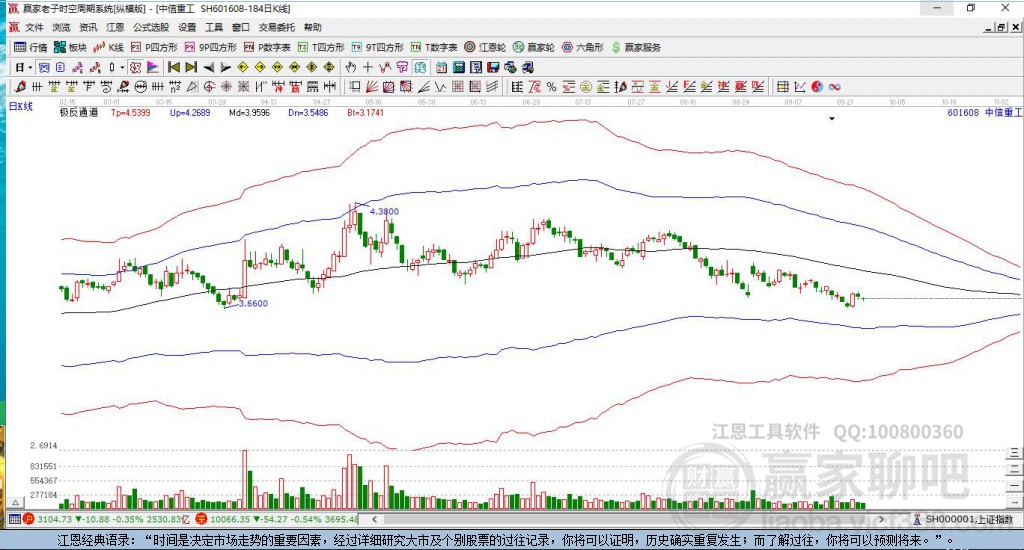Open the 9T四方形 tool
Image resolution: width=1024 pixels, height=550 pixels.
(377, 47)
